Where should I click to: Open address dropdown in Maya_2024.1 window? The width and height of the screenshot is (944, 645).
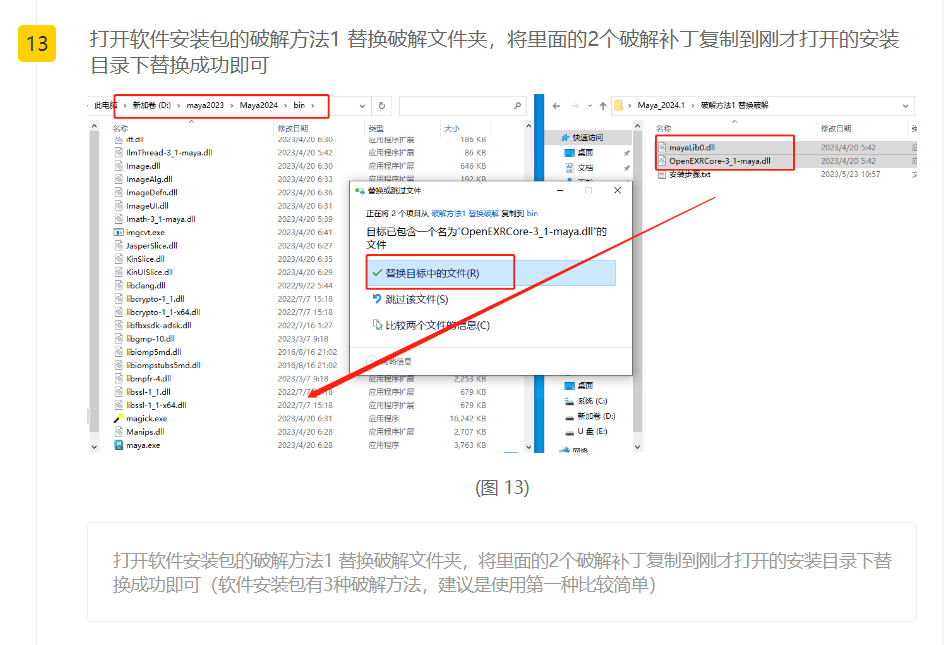tap(905, 106)
